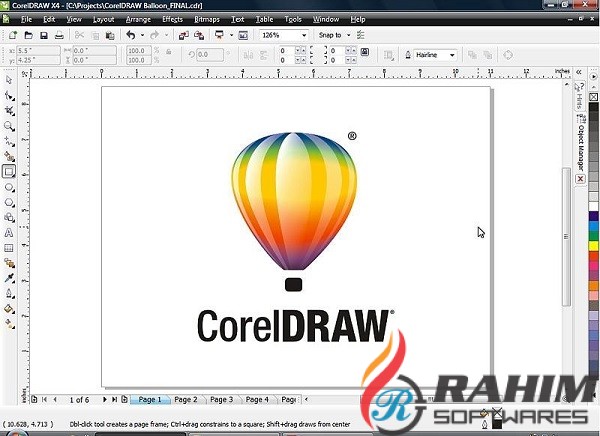
Task: Open undo history dropdown arrow
Action: [x=142, y=35]
